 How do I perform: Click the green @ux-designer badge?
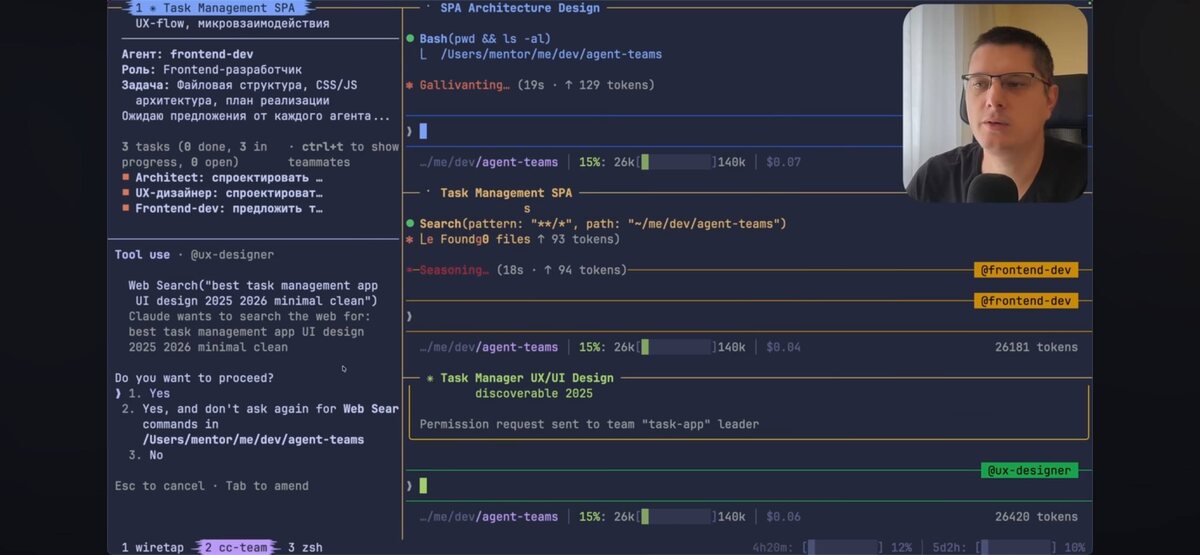click(x=1029, y=470)
